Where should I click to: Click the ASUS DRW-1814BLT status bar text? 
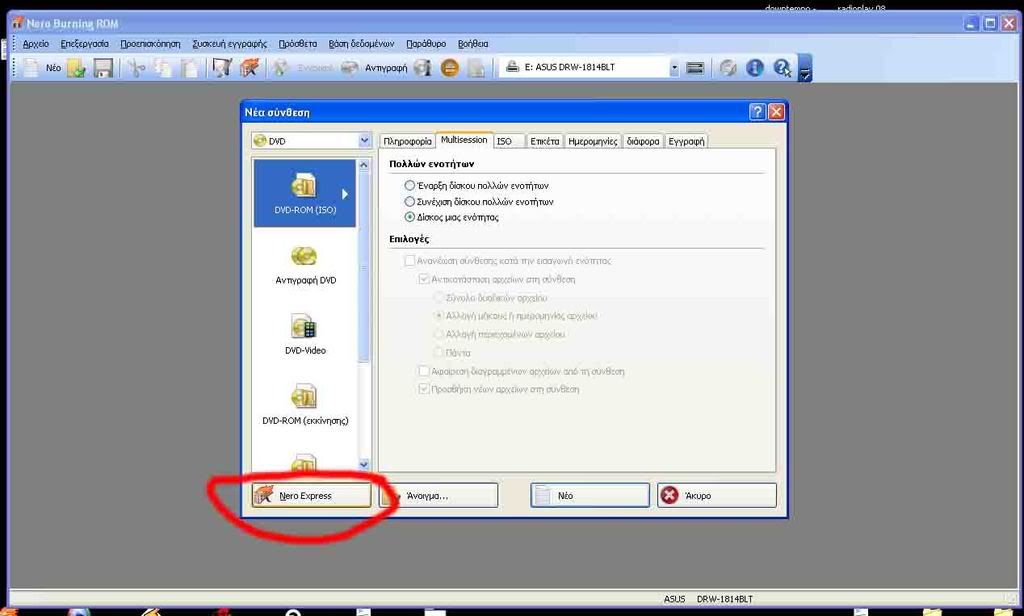click(x=708, y=598)
